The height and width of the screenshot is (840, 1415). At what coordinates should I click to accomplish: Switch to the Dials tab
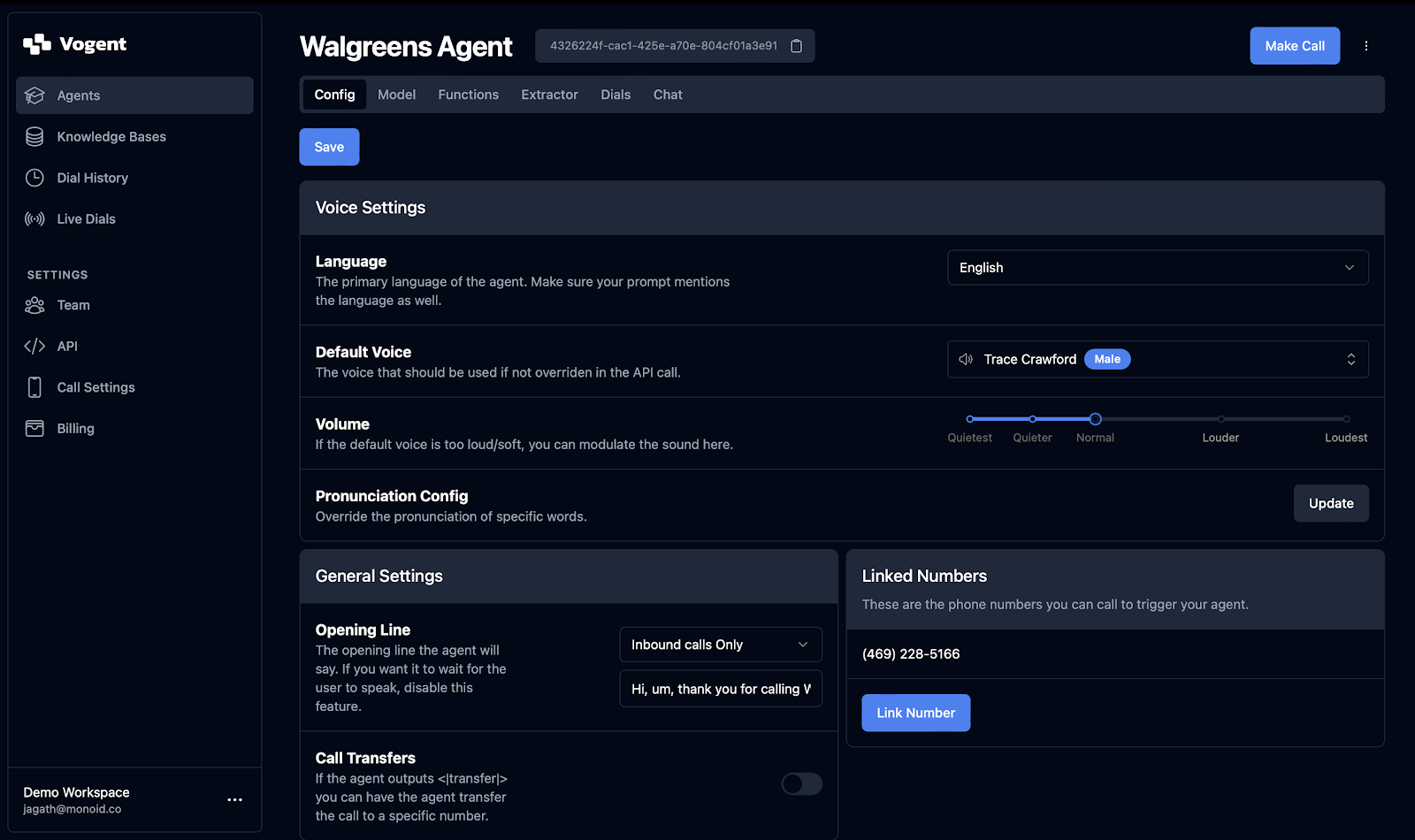pos(616,95)
